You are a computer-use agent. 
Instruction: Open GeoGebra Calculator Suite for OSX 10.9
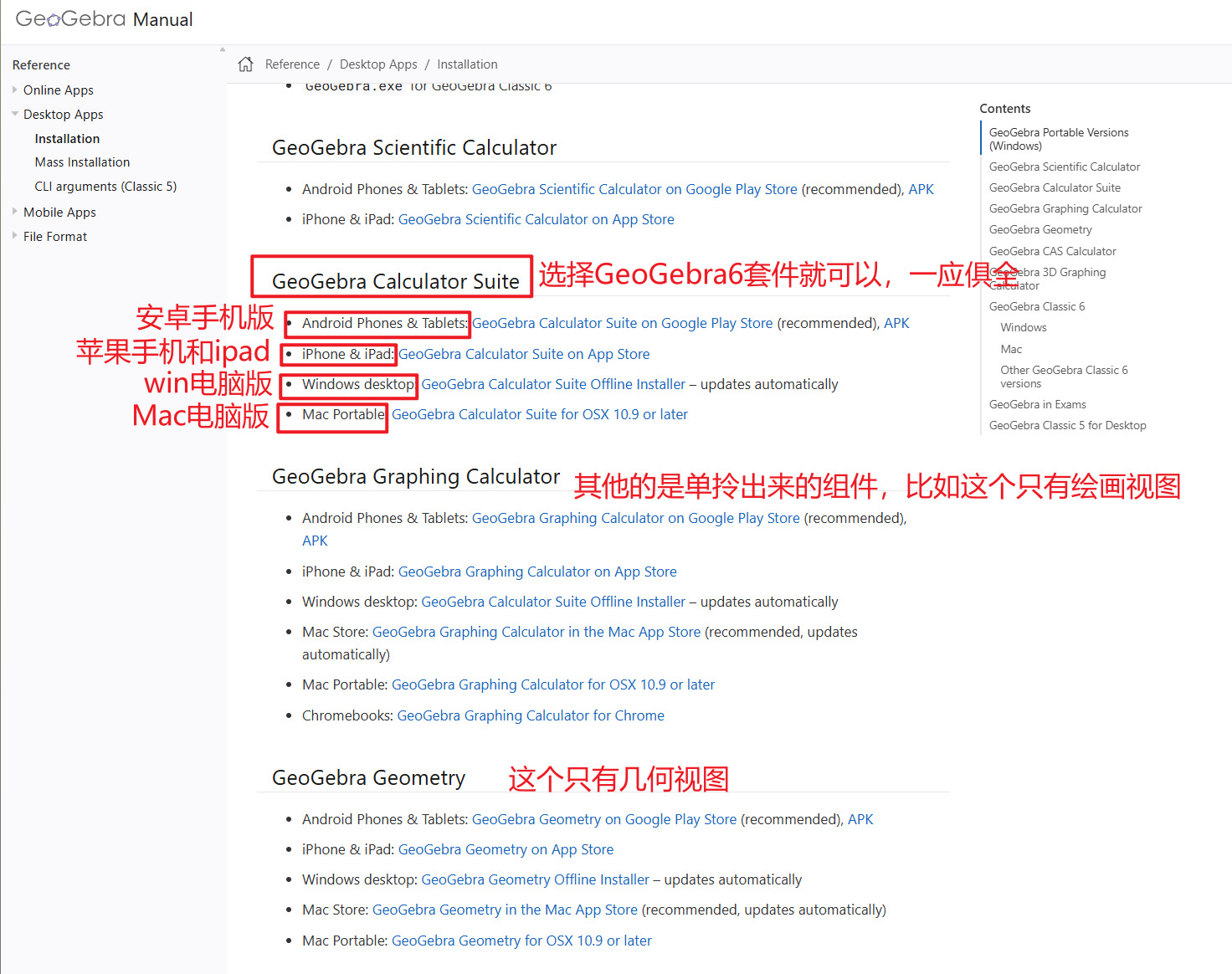click(x=540, y=414)
